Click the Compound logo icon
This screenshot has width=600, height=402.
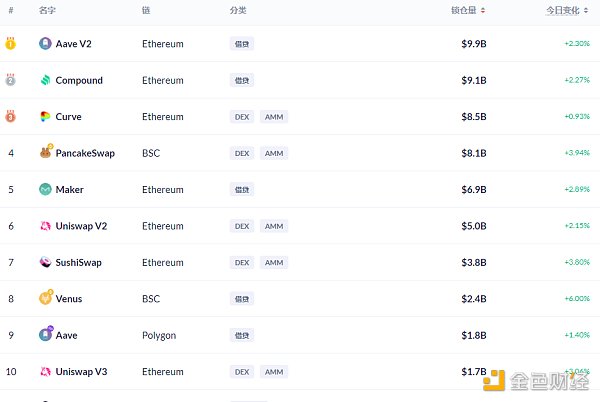[45, 80]
